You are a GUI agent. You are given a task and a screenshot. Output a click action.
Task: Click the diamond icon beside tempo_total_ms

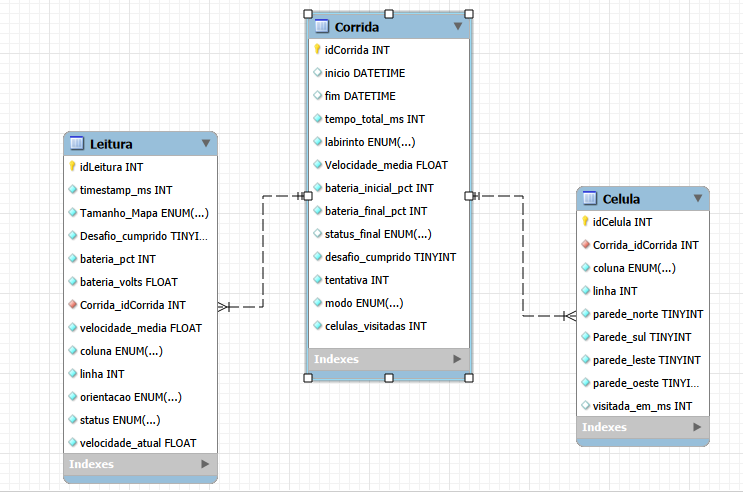[x=317, y=118]
